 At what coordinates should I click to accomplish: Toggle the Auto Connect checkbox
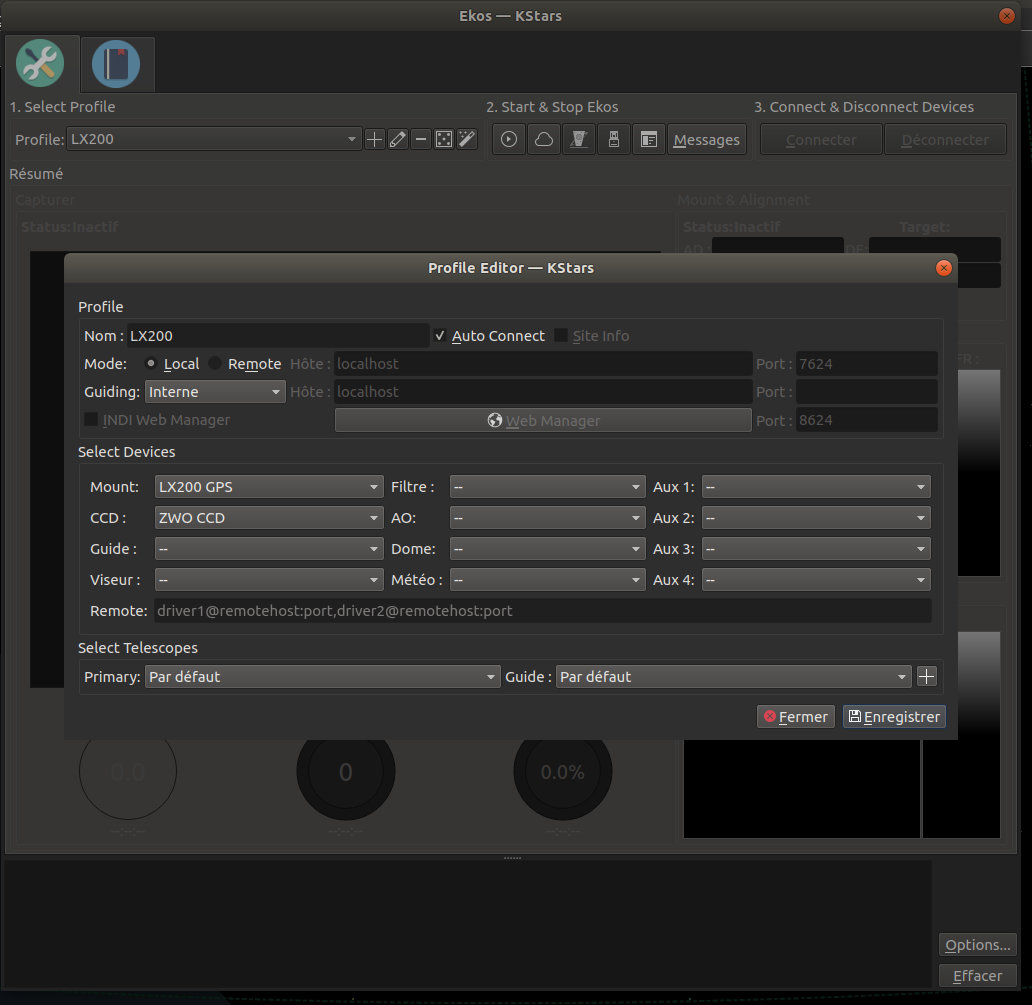(x=440, y=336)
